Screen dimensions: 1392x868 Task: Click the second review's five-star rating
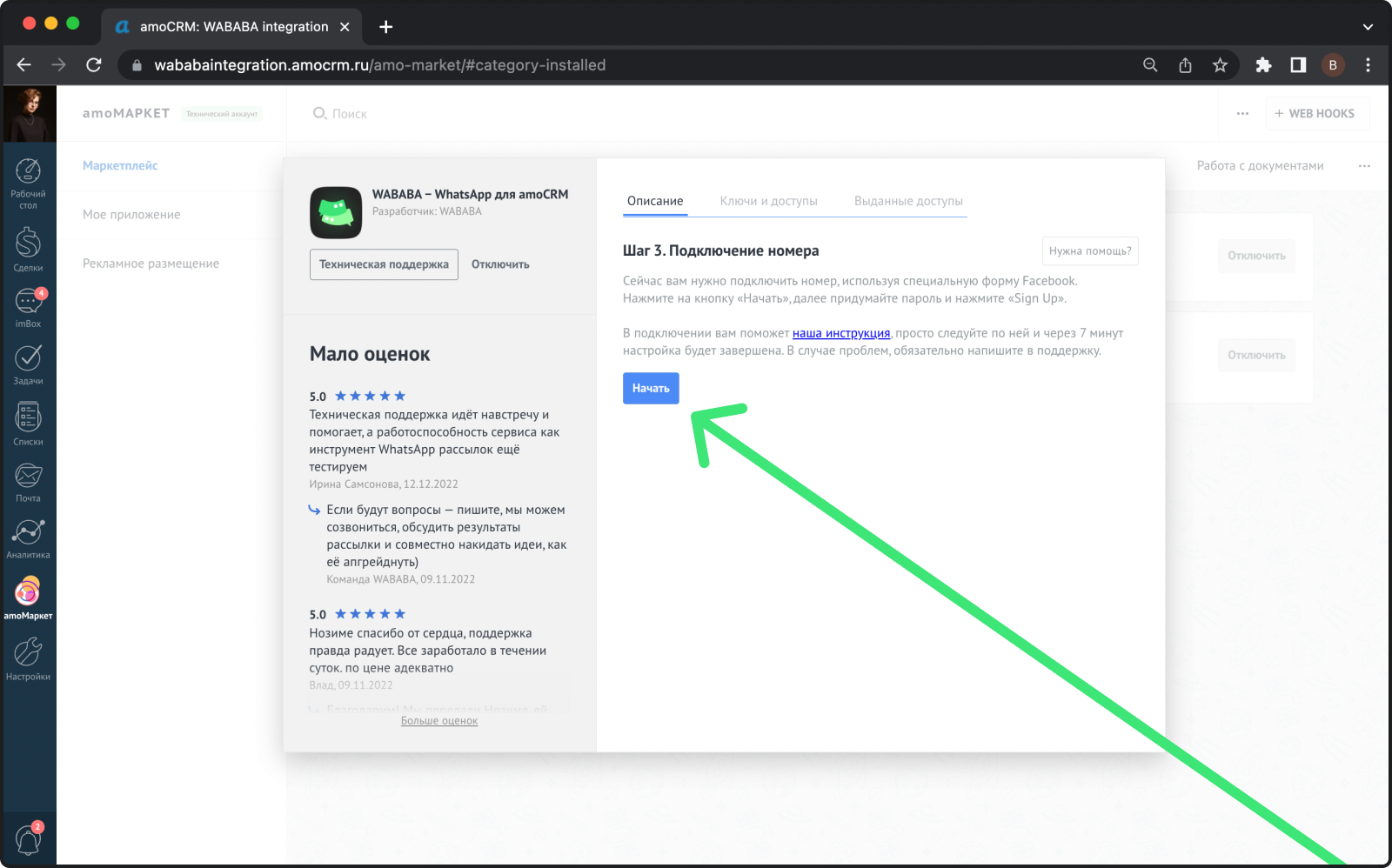pos(371,614)
